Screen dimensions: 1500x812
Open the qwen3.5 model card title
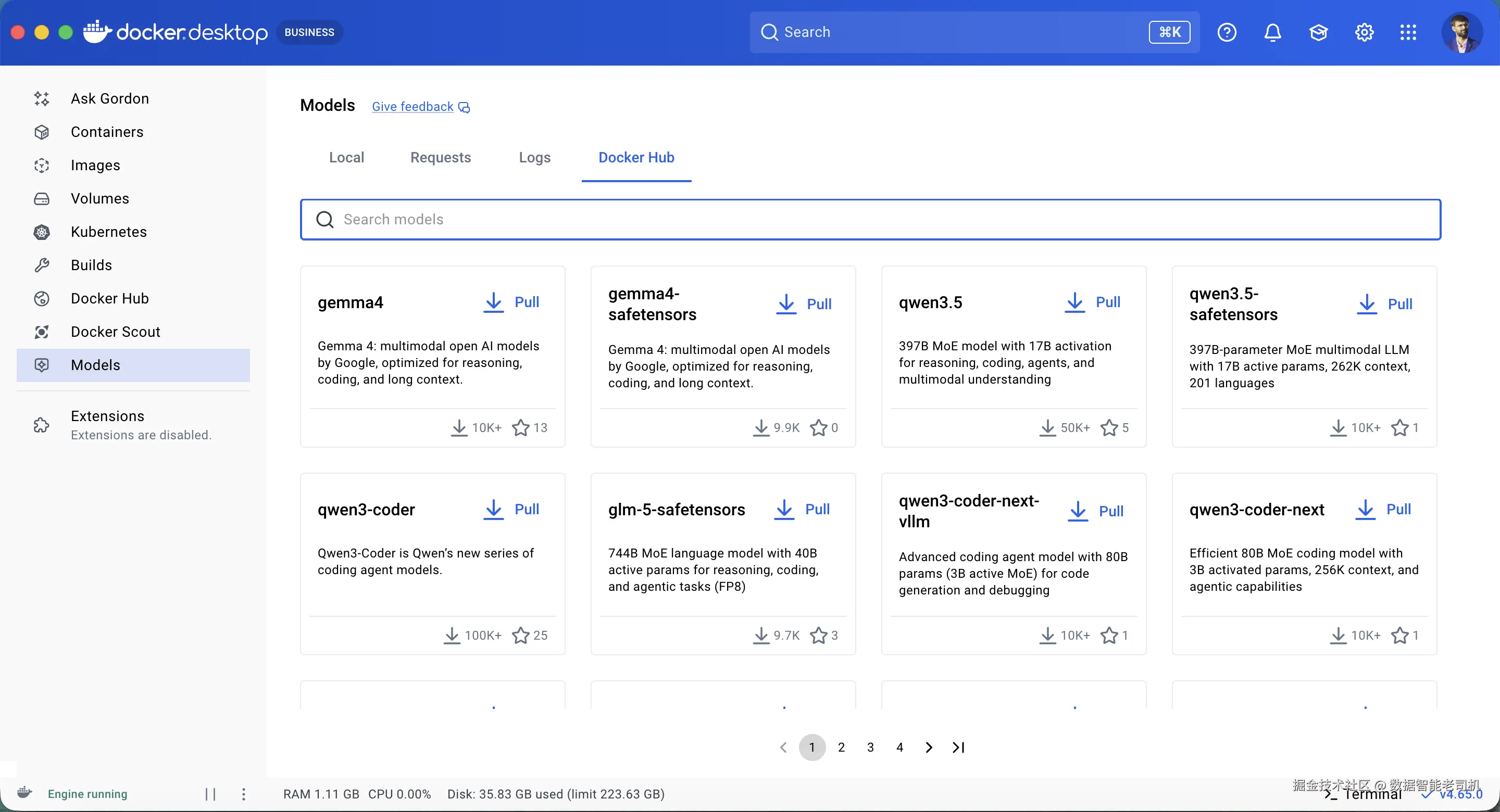(930, 303)
